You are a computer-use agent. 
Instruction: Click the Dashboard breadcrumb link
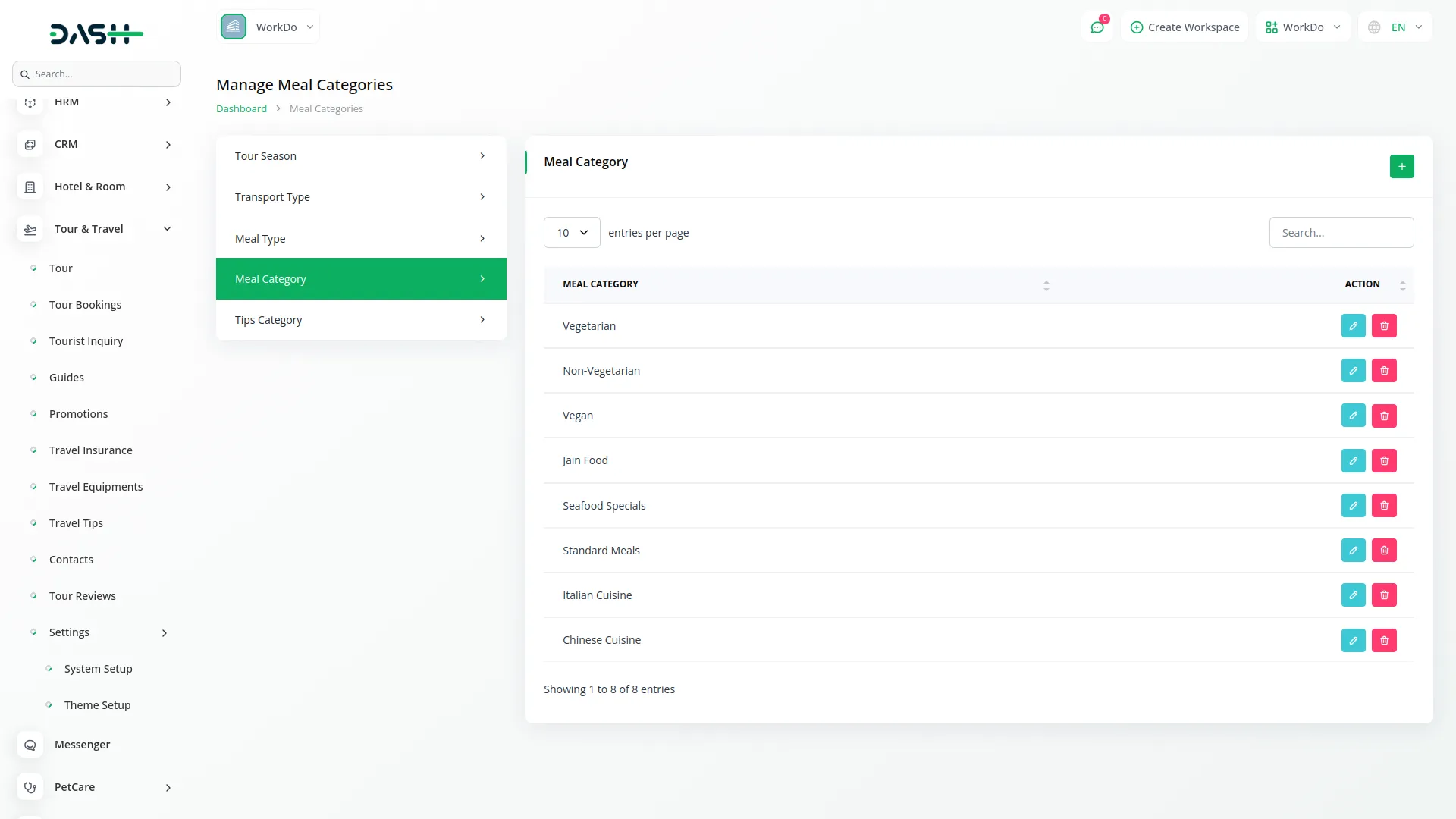(x=241, y=109)
